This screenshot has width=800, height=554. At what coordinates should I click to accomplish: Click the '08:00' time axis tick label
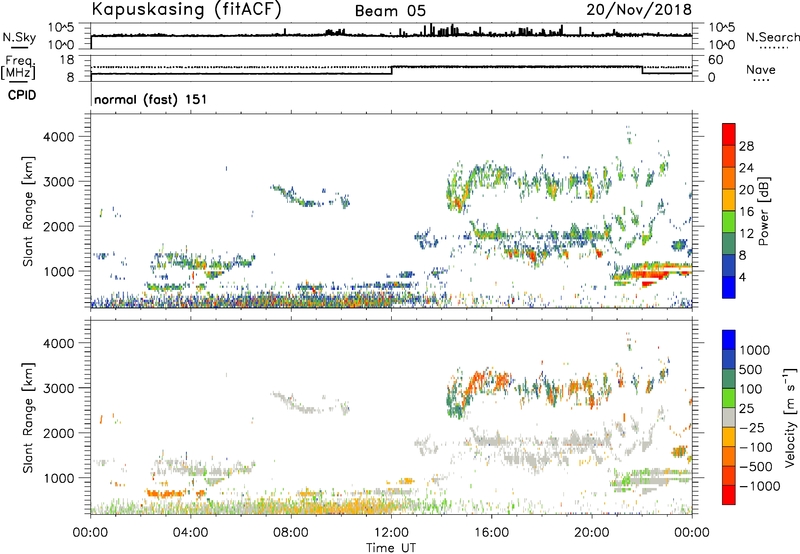291,533
